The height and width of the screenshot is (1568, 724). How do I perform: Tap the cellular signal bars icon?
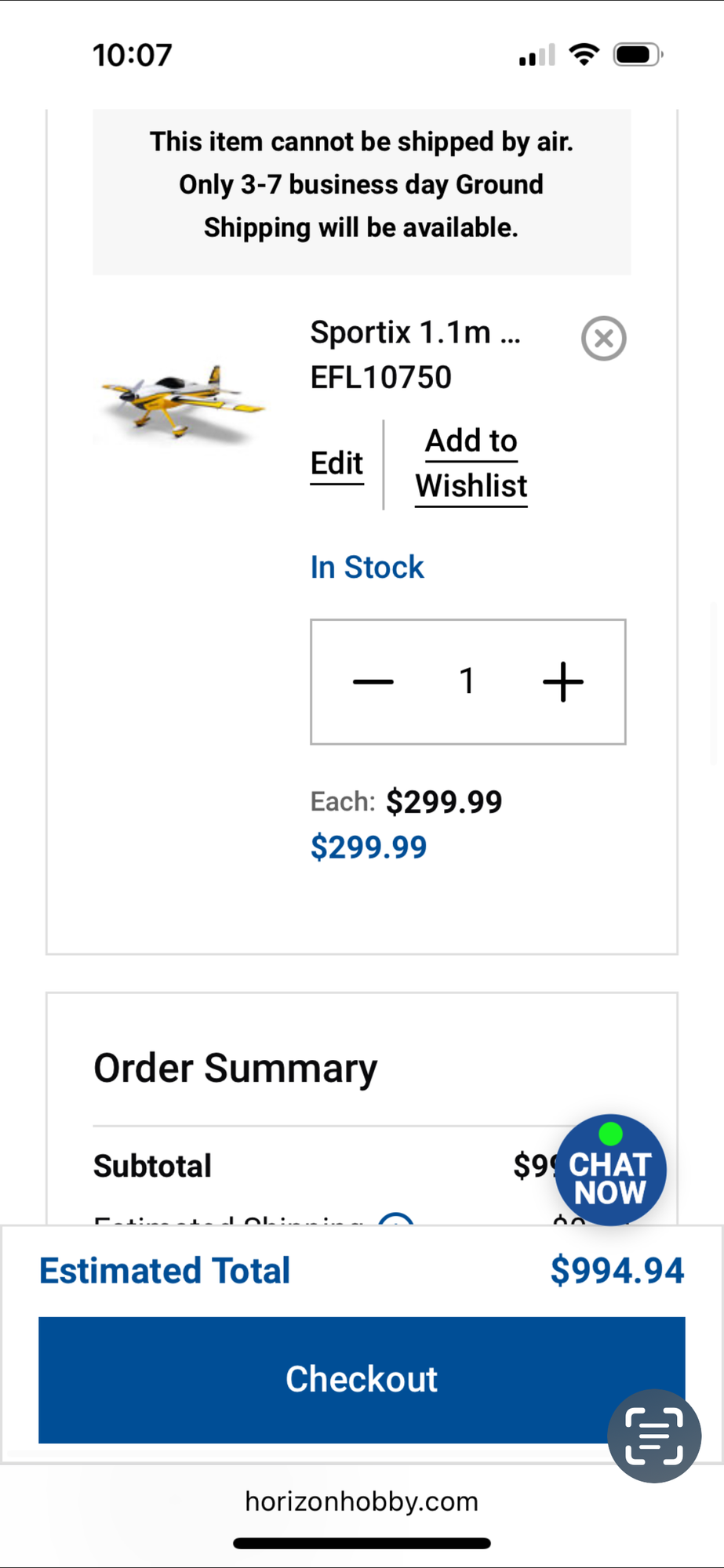pyautogui.click(x=537, y=56)
